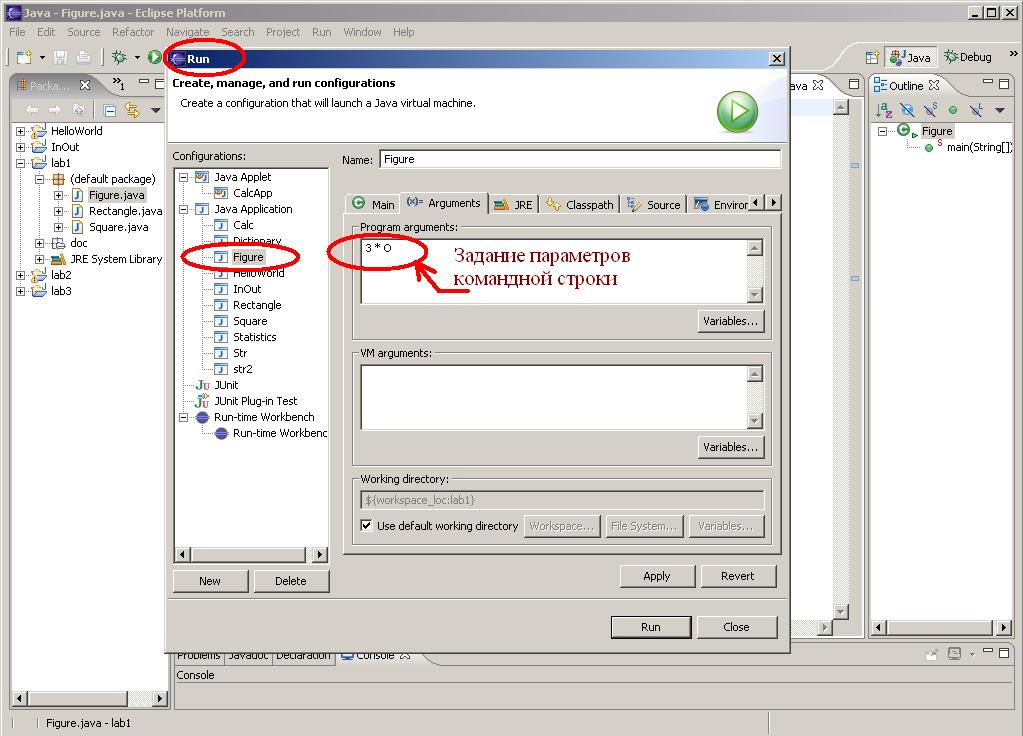
Task: Click the Delete configuration button
Action: 291,581
